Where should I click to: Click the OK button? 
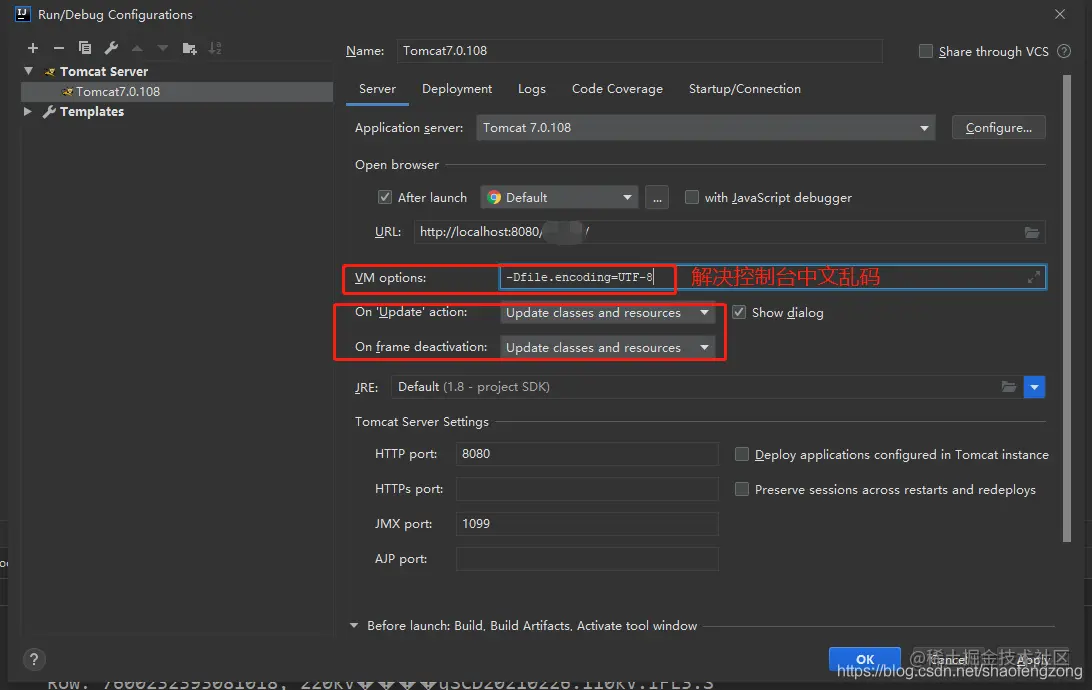click(x=864, y=659)
